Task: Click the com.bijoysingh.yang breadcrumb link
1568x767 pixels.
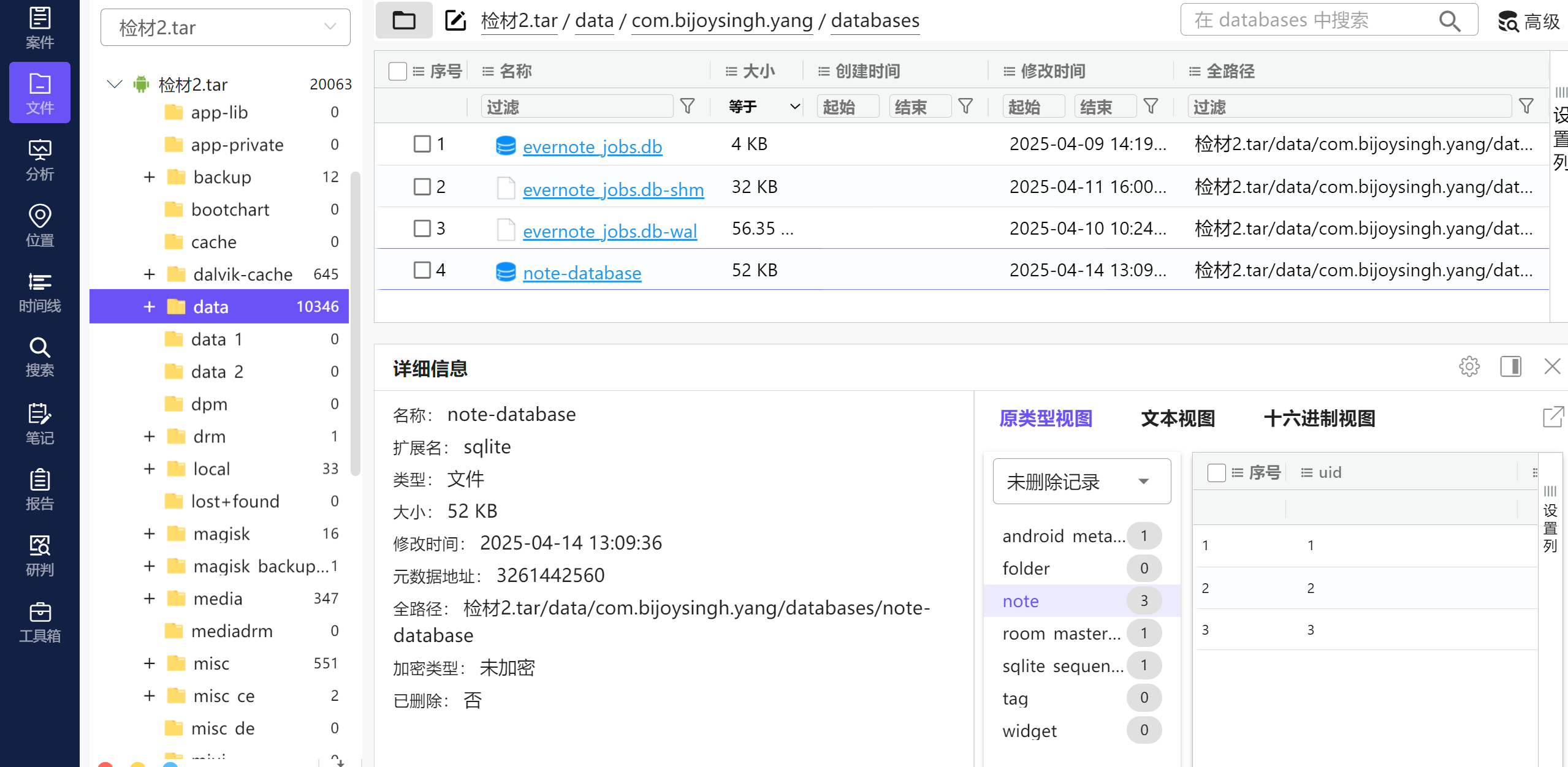Action: coord(721,21)
